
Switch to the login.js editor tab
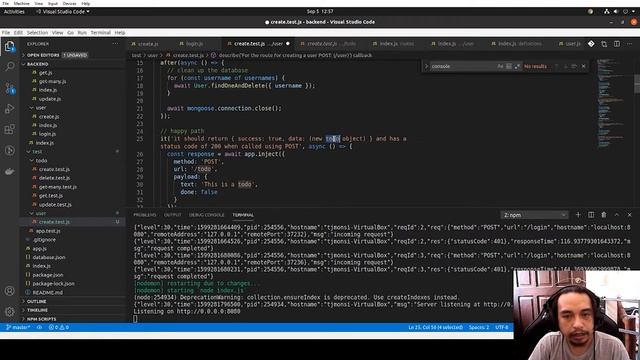(192, 44)
